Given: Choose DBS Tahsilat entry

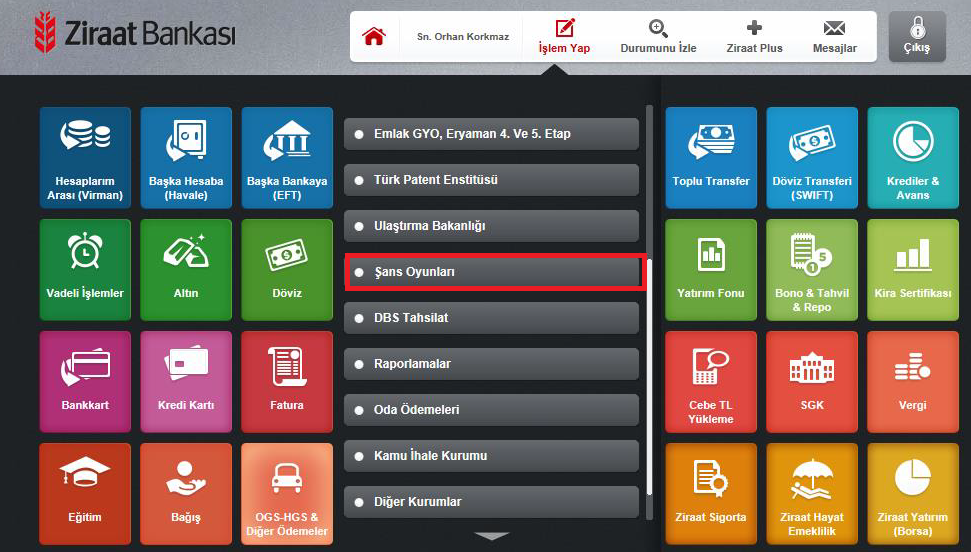Looking at the screenshot, I should (491, 318).
